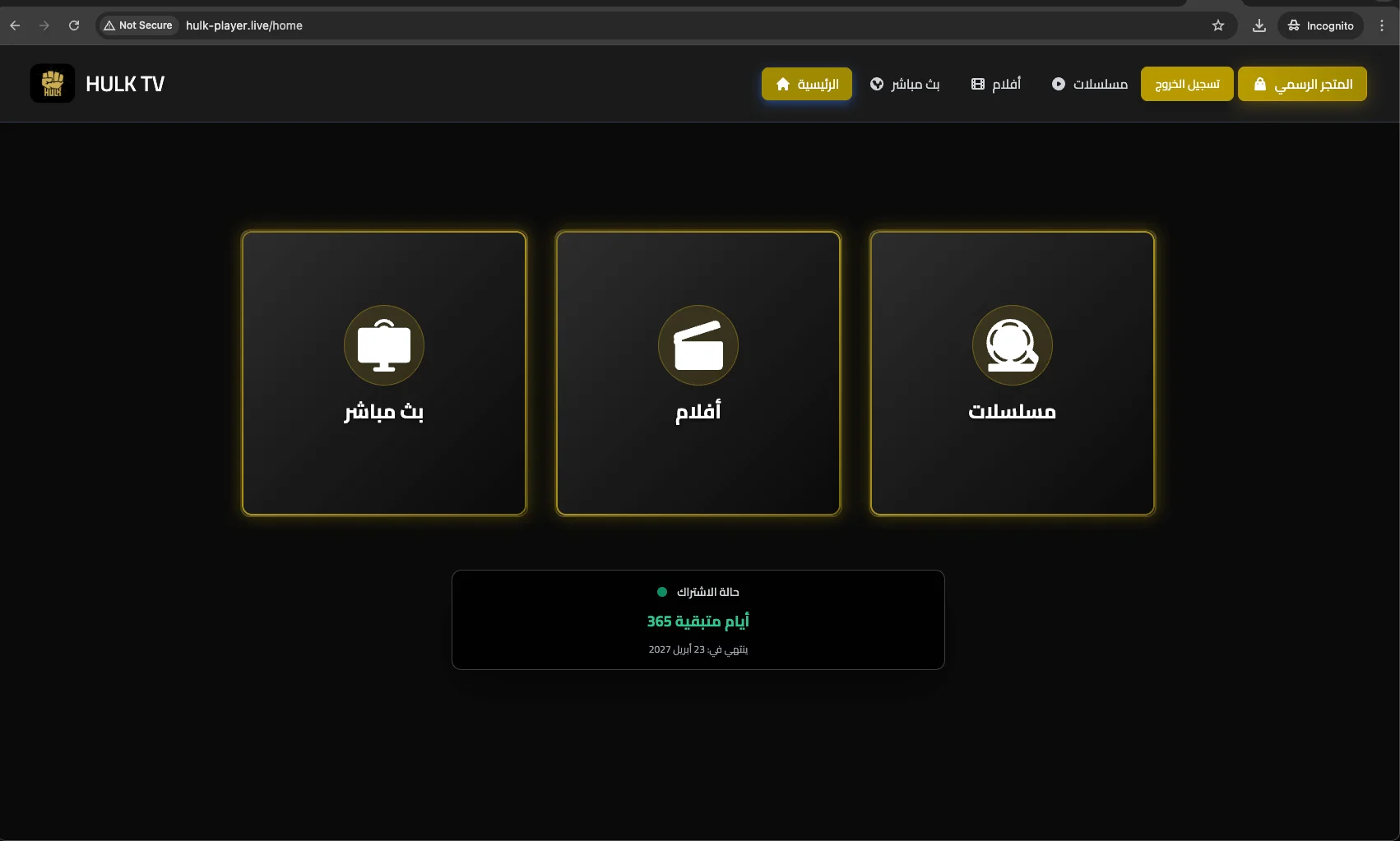Screen dimensions: 1400x841
Task: Go back with browser back arrow
Action: [15, 25]
